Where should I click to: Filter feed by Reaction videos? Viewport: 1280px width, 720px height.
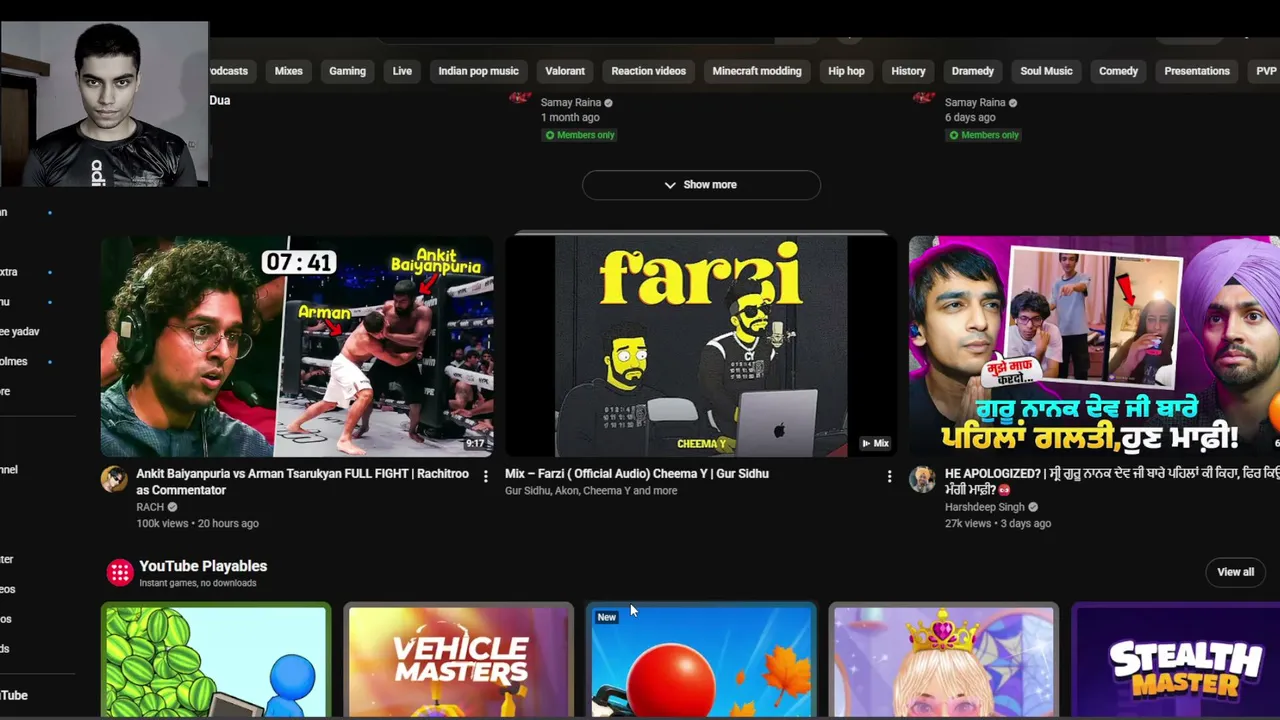(648, 71)
